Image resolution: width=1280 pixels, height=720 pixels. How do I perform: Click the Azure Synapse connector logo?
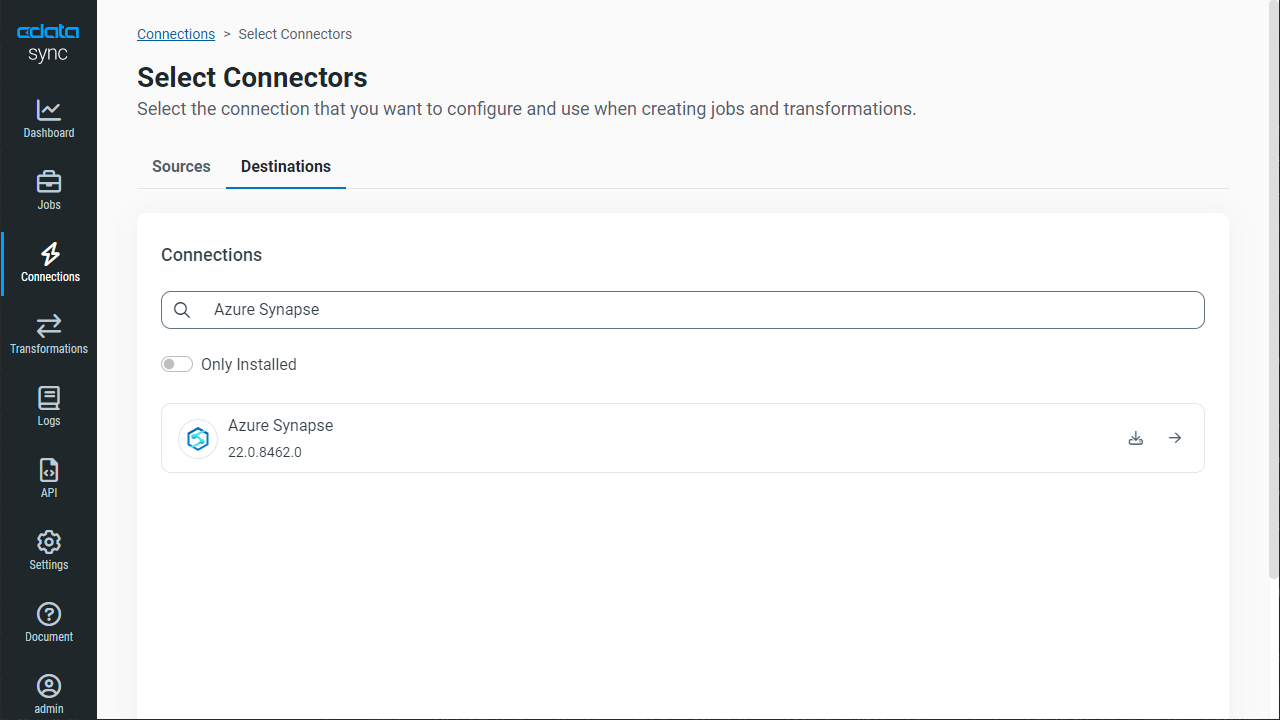tap(198, 439)
